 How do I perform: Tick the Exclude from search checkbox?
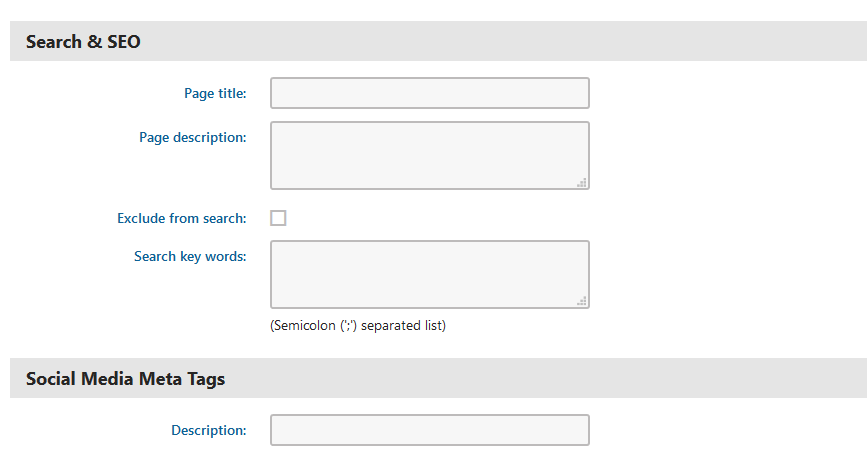(x=278, y=218)
